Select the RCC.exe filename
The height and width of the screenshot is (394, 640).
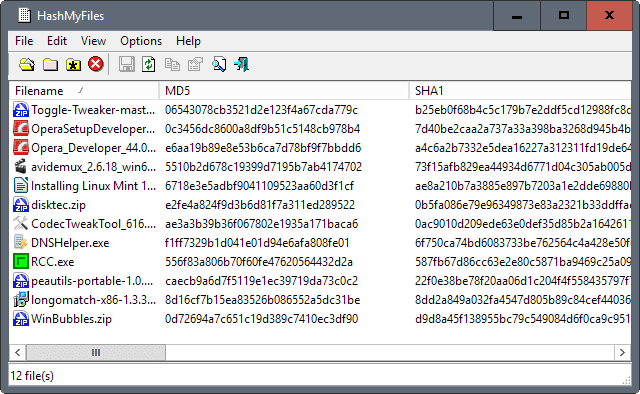coord(53,262)
